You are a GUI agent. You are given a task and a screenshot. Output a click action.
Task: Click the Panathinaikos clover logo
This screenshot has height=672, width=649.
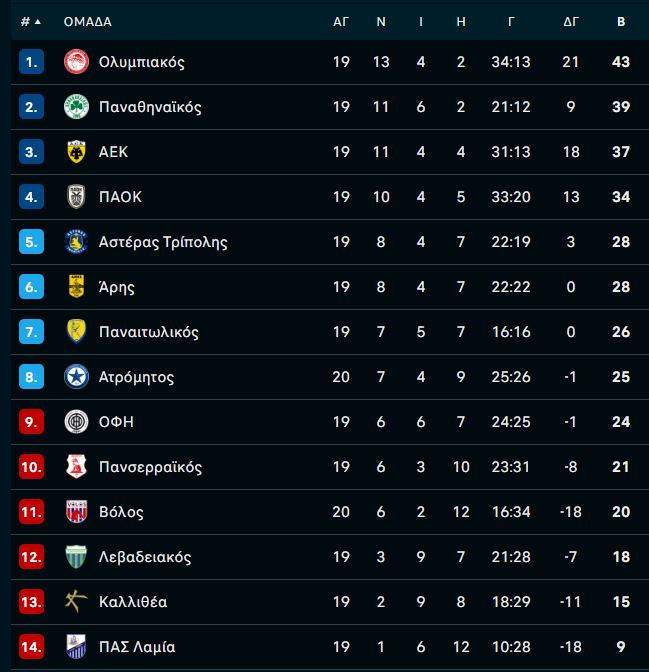[76, 107]
